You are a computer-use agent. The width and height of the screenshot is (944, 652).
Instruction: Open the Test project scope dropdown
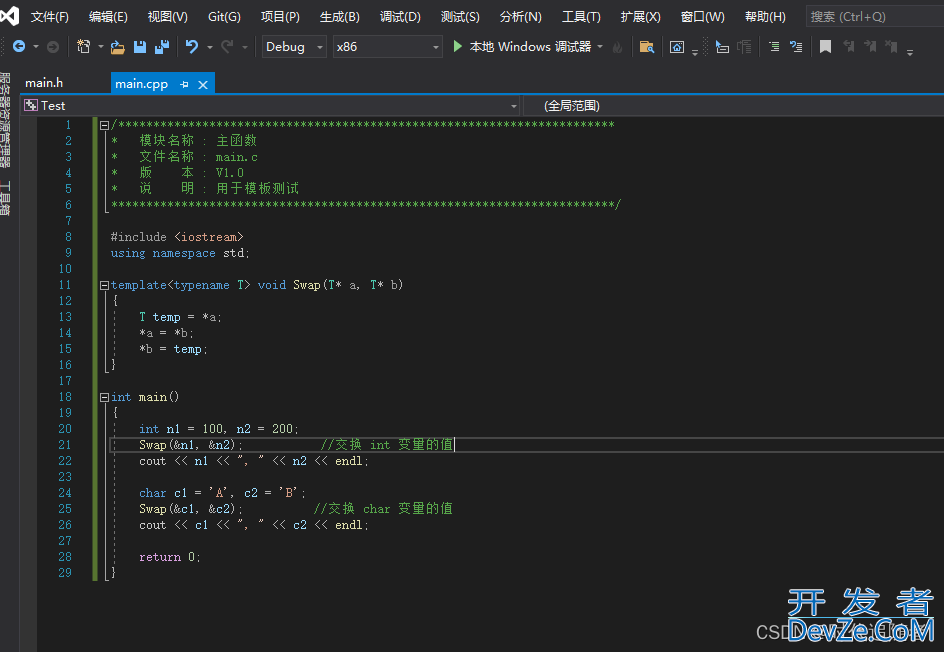click(271, 106)
